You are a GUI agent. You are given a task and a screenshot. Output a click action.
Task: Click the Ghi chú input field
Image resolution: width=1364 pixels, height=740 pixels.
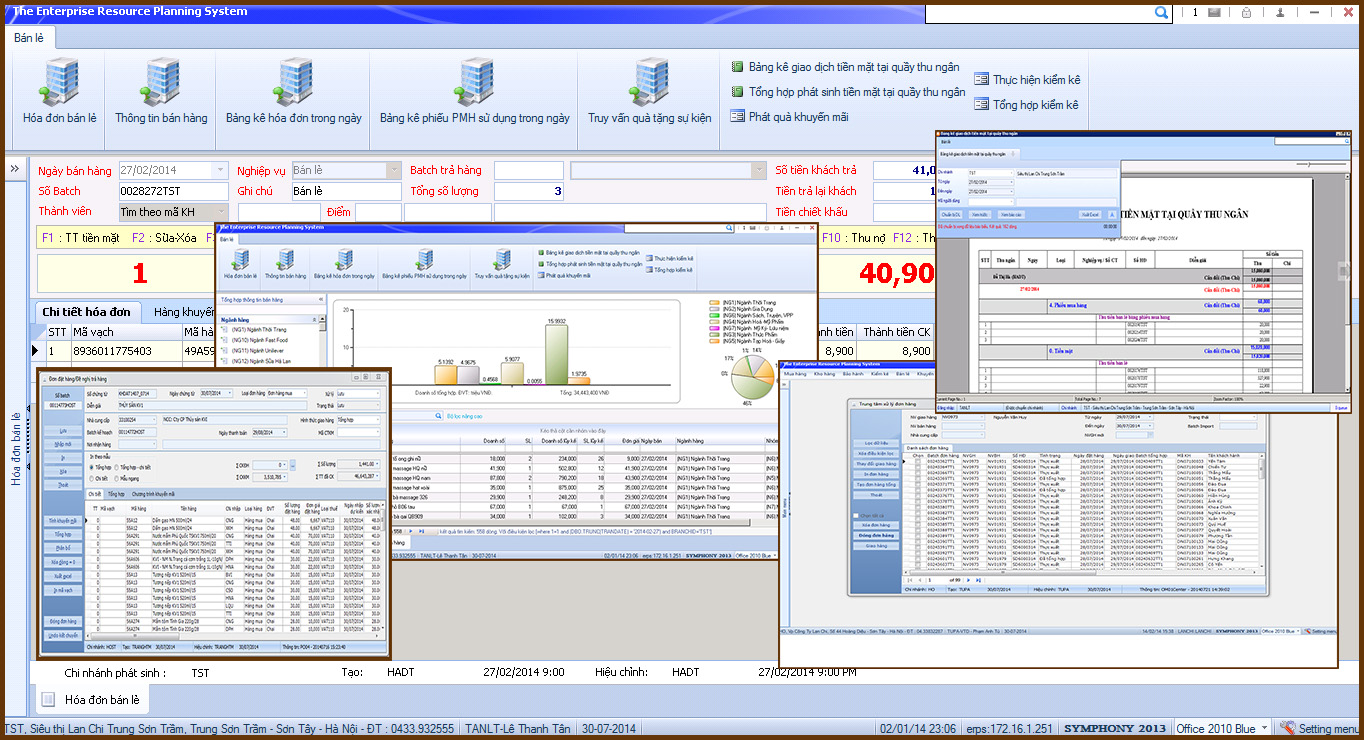(x=346, y=191)
